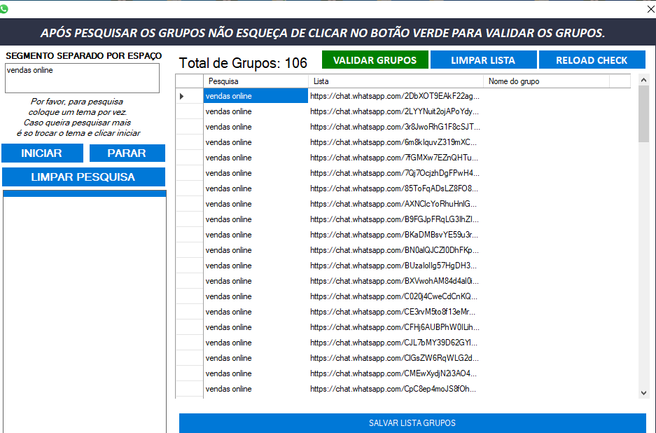Save the list with SALVAR LISTA GRUPOS
This screenshot has height=433, width=656.
pyautogui.click(x=412, y=423)
